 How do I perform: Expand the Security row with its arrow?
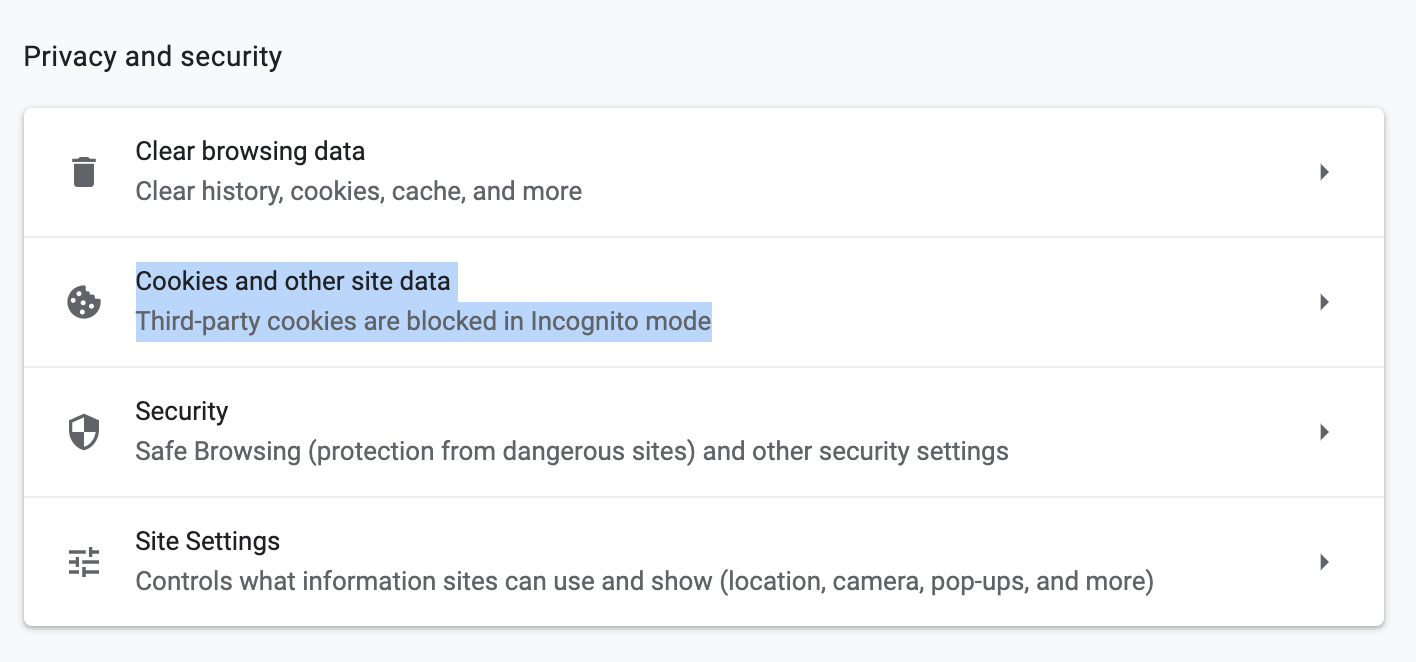1324,432
